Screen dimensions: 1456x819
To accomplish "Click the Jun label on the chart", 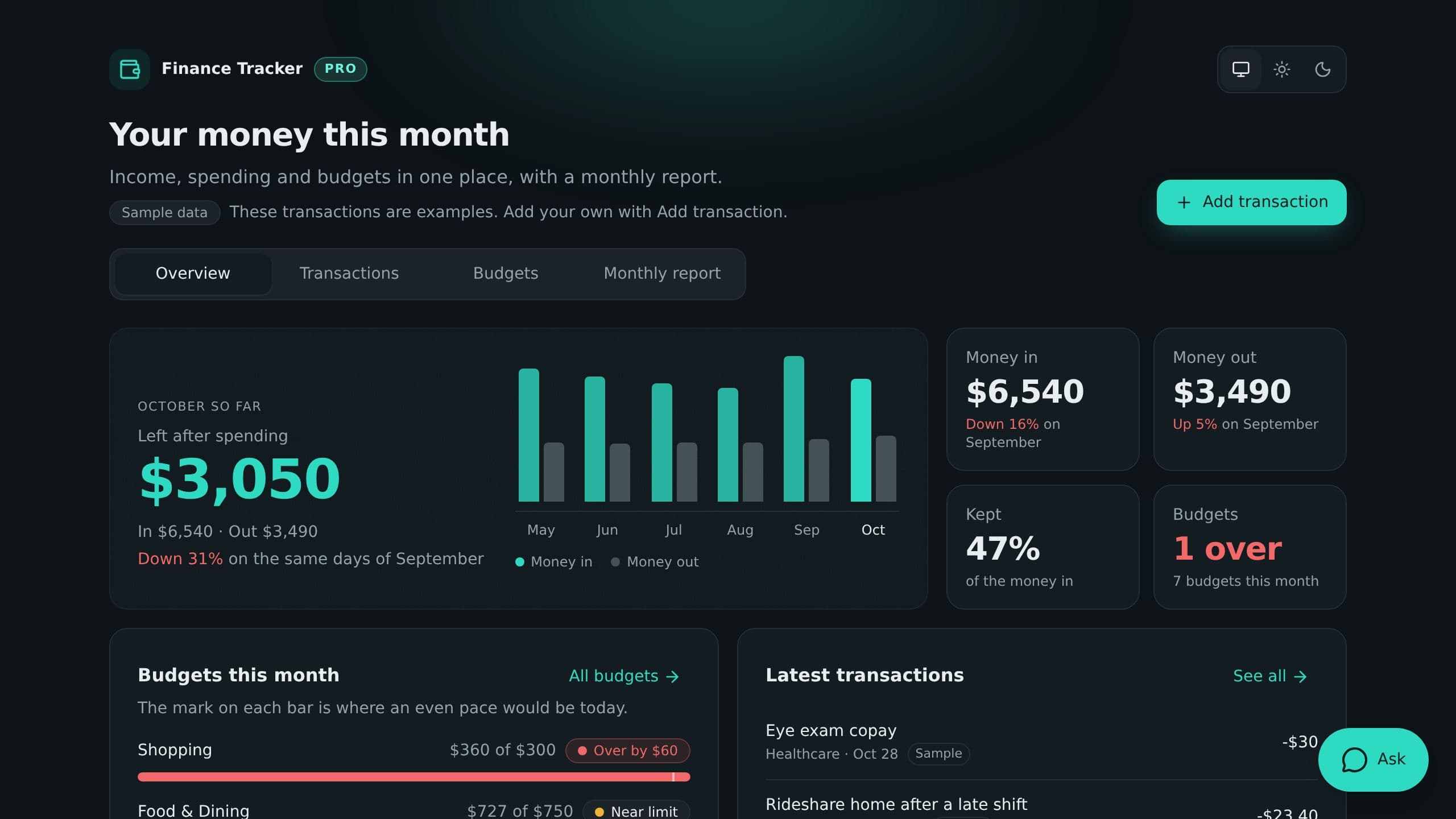I will click(607, 530).
